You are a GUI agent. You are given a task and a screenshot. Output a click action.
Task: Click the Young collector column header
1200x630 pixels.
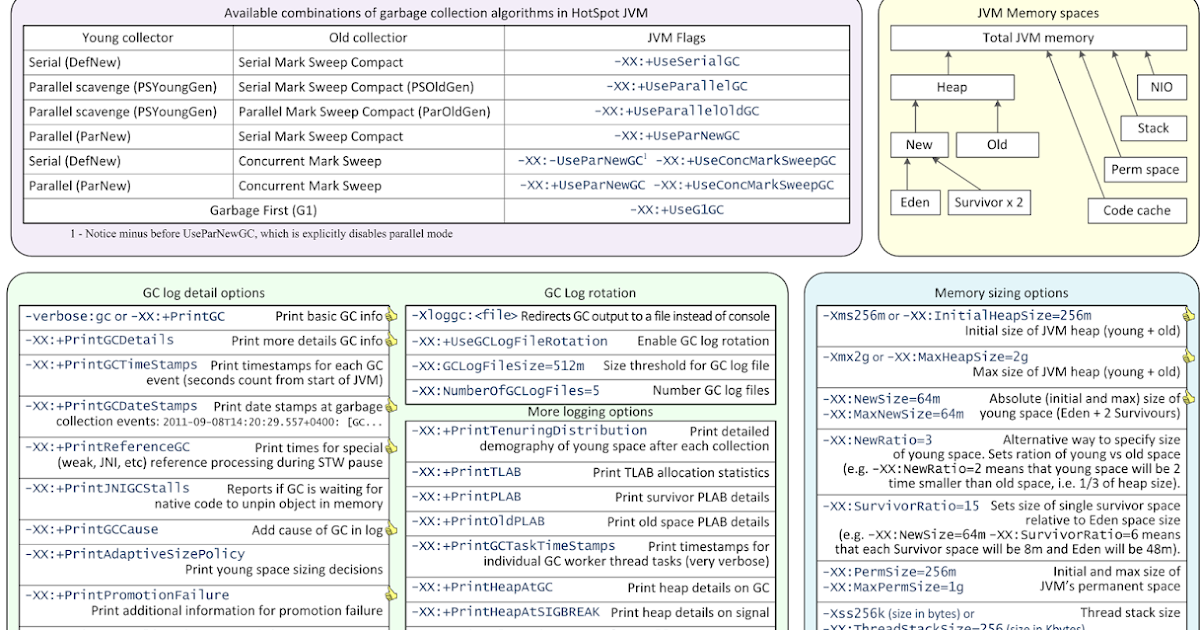(x=127, y=38)
